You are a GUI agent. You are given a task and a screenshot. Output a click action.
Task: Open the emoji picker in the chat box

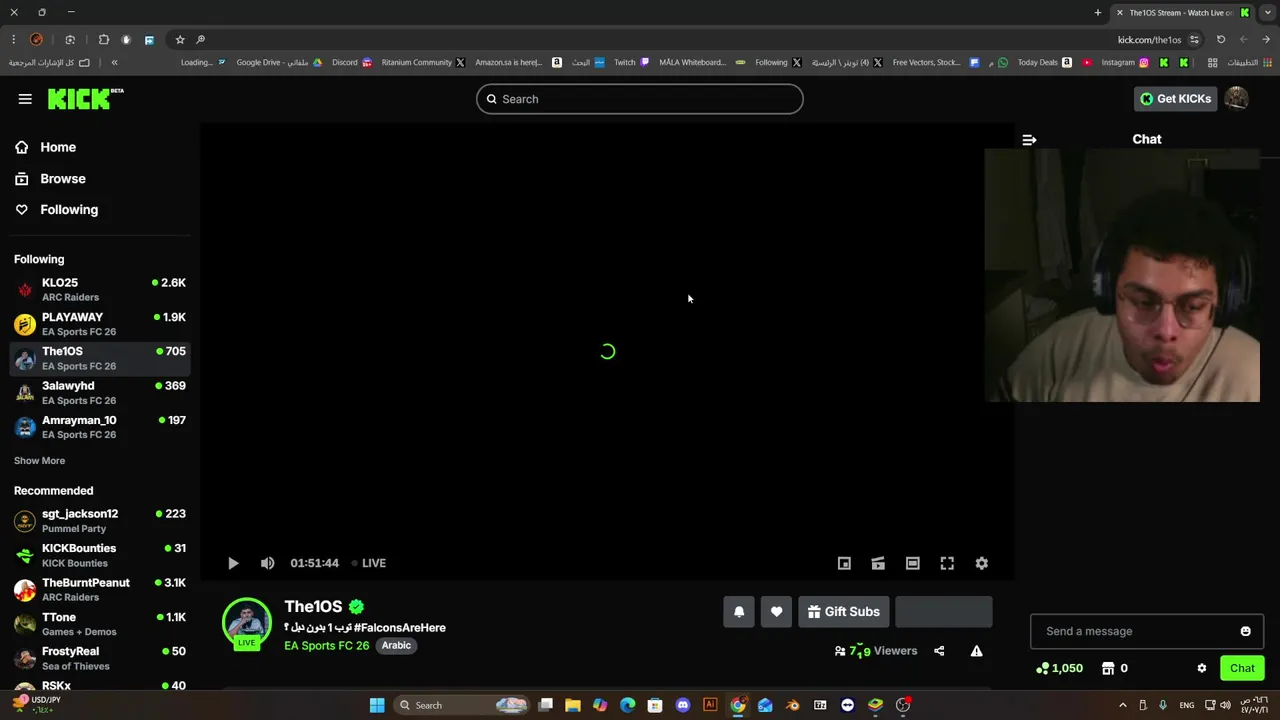[x=1245, y=631]
